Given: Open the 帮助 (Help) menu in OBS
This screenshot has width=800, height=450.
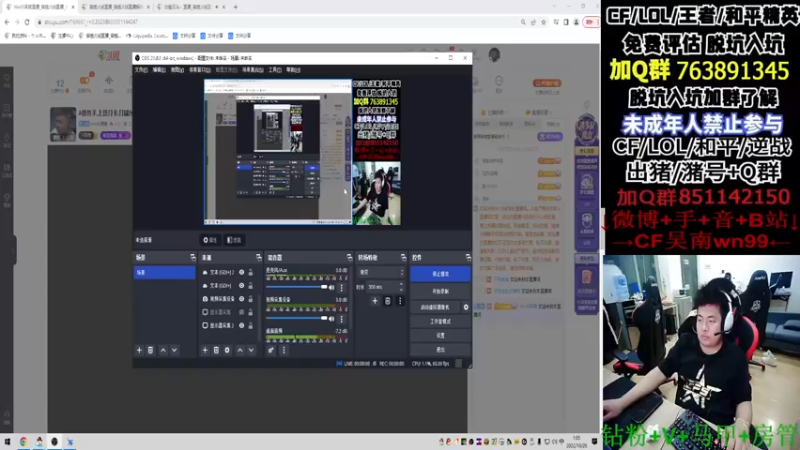Looking at the screenshot, I should [x=293, y=70].
